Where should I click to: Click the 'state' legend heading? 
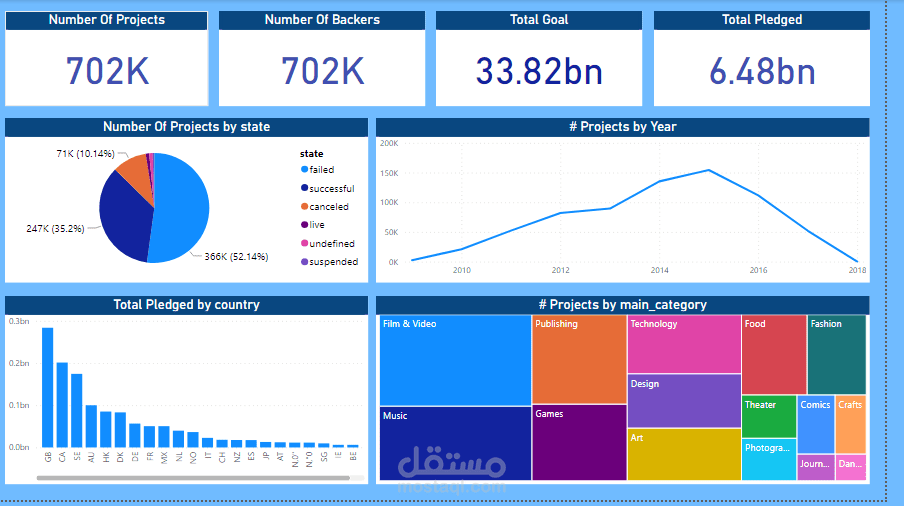(311, 154)
